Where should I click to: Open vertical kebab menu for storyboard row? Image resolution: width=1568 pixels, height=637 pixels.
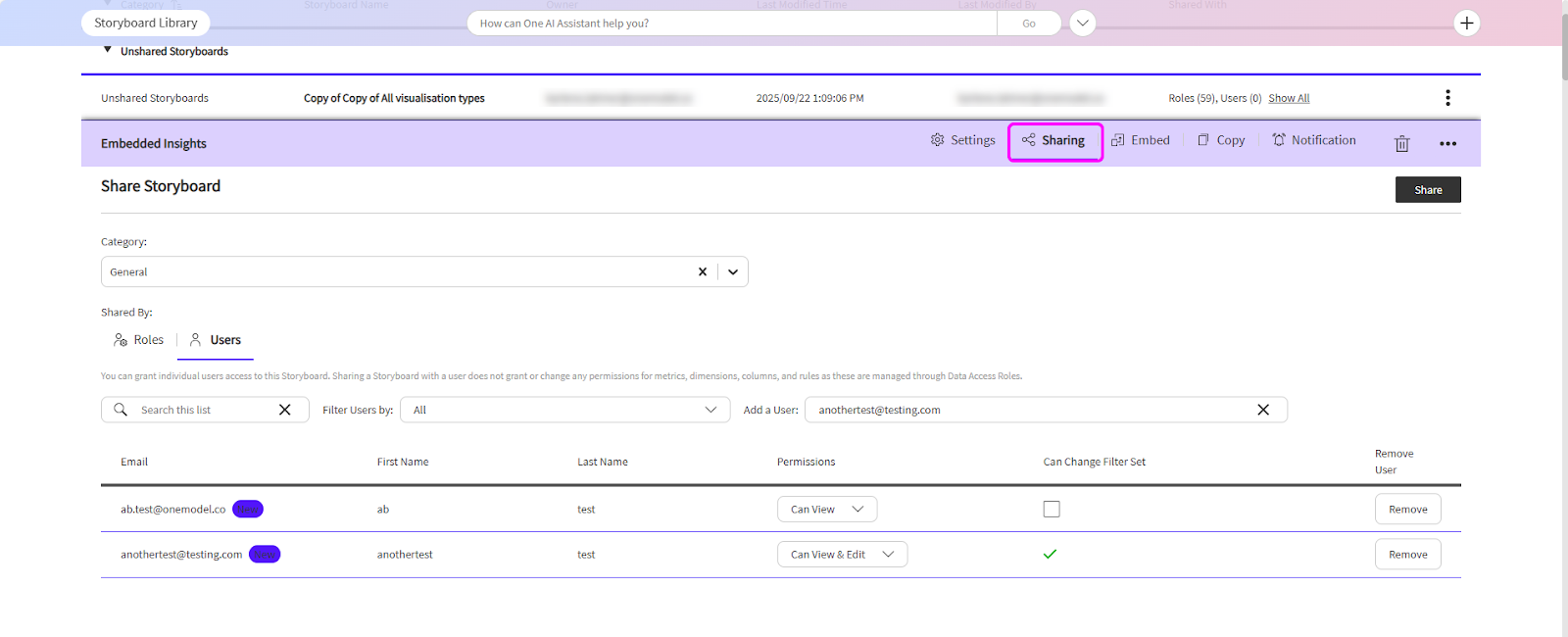(x=1447, y=98)
